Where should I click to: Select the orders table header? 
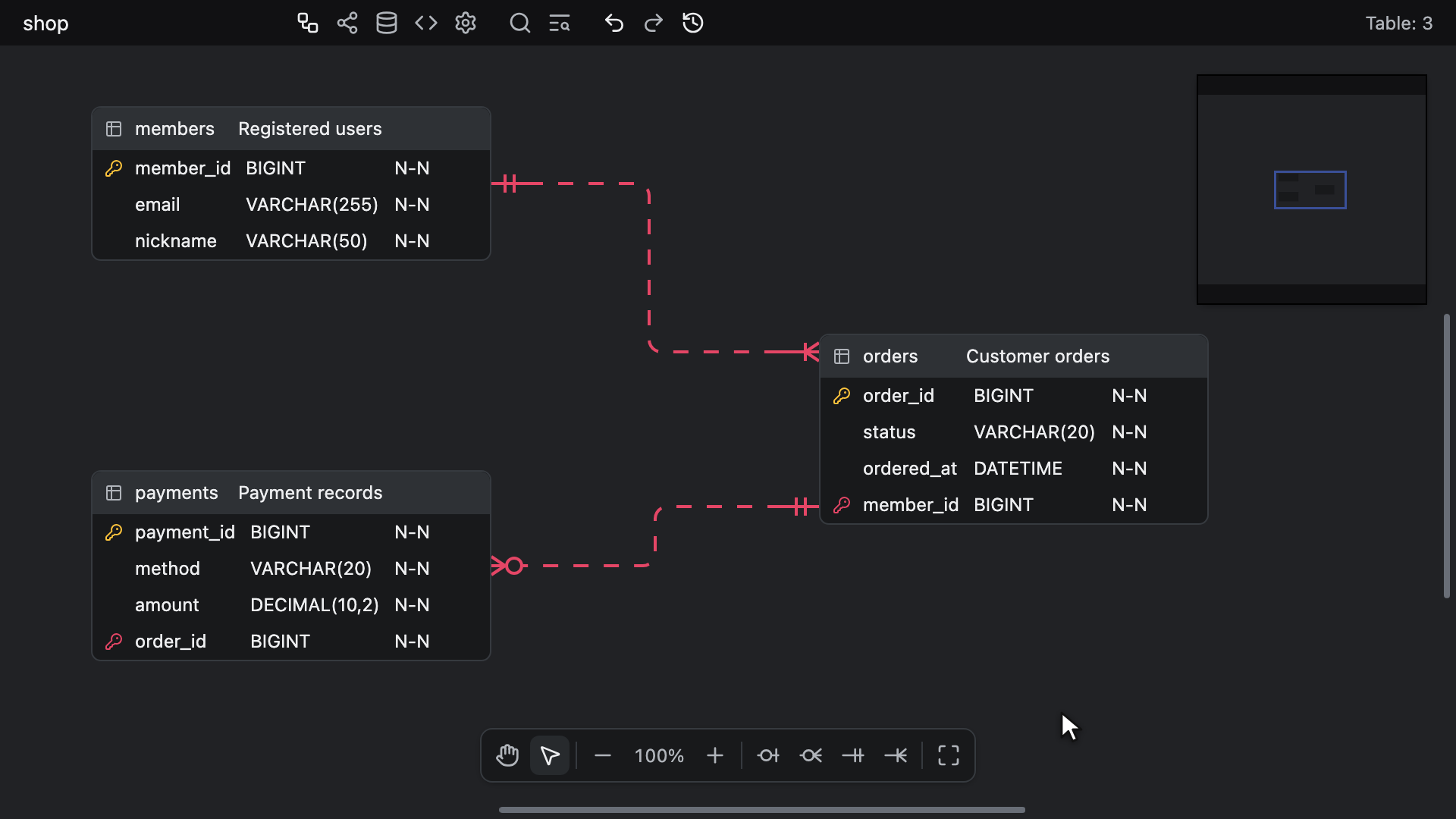(x=1014, y=356)
